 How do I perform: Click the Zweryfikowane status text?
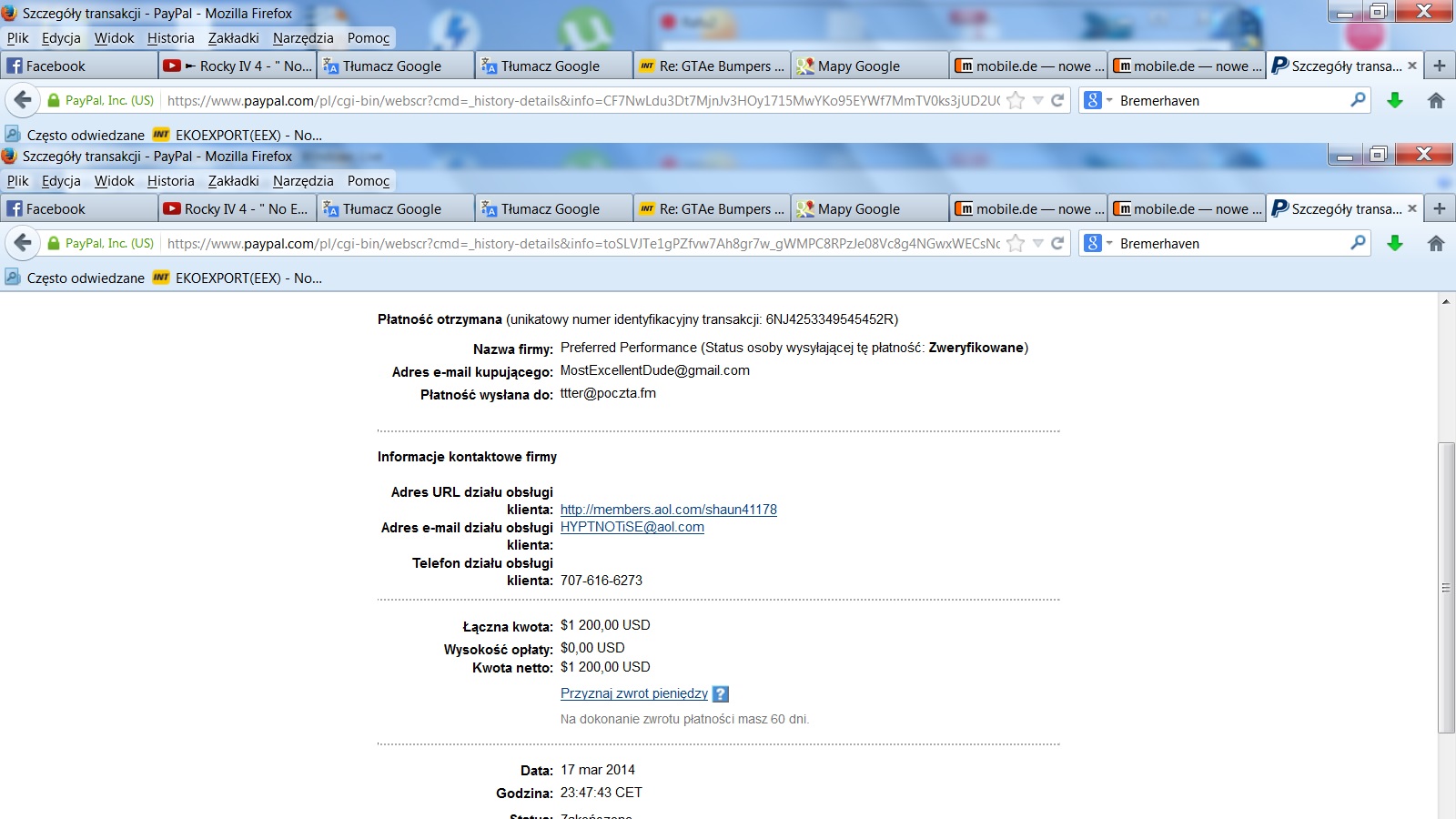click(976, 348)
